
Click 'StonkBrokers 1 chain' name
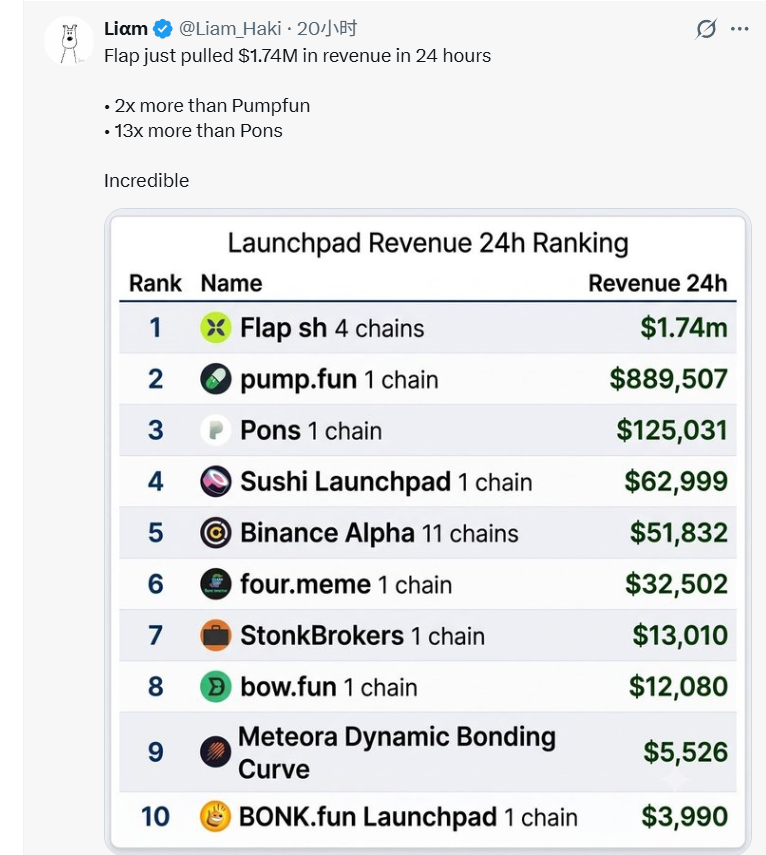363,636
